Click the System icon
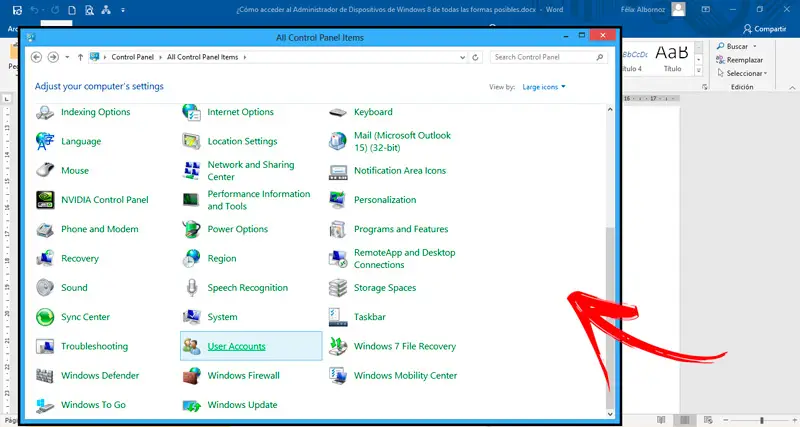 pos(191,317)
